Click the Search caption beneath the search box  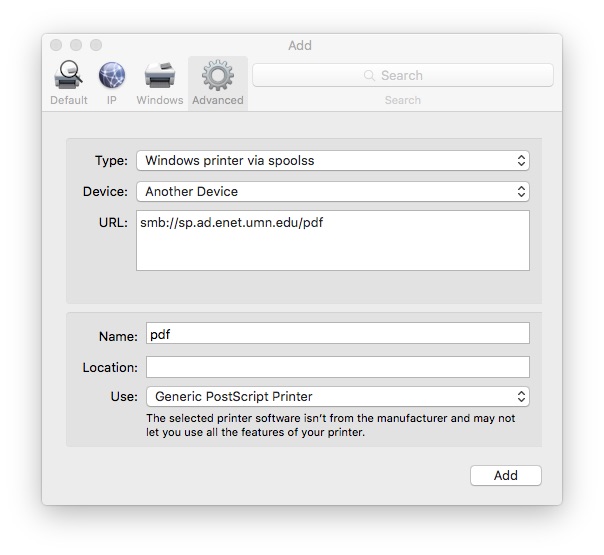pos(402,100)
